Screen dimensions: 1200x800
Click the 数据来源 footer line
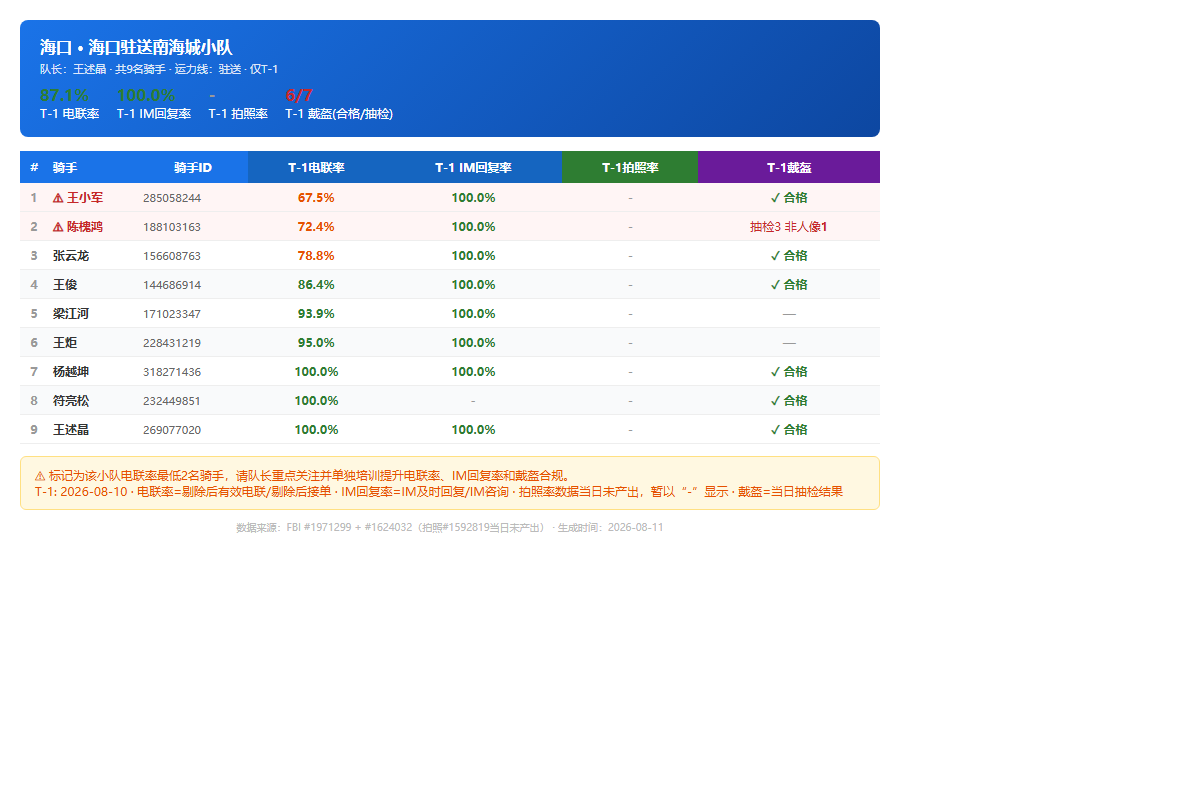(x=449, y=527)
